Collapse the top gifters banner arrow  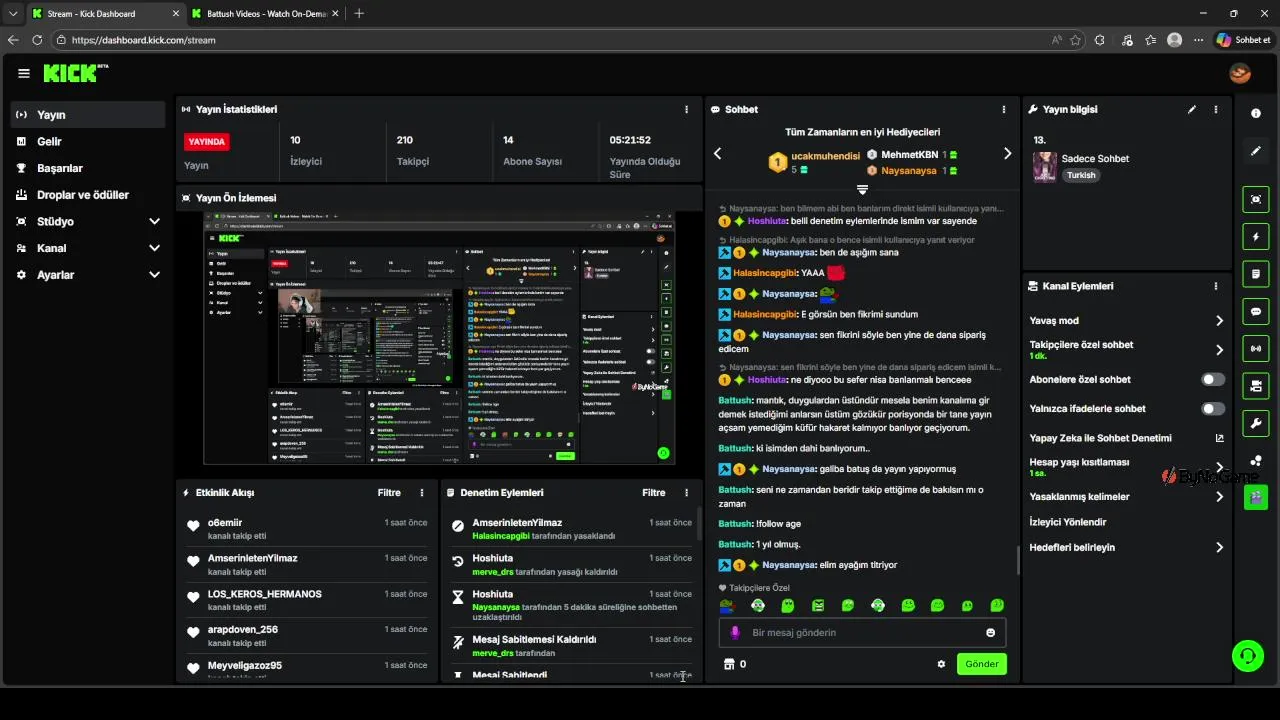(x=862, y=189)
